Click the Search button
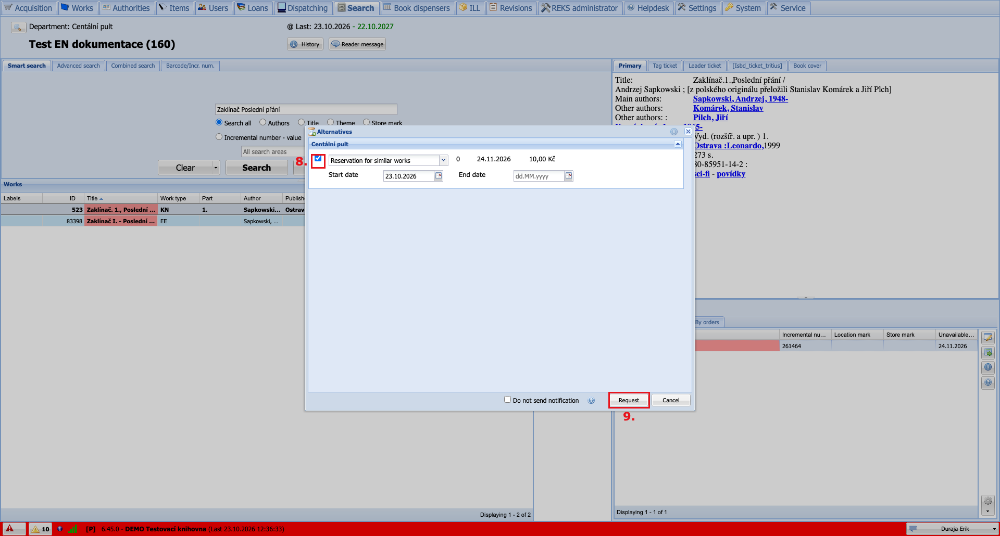Viewport: 1000px width, 536px height. [256, 168]
